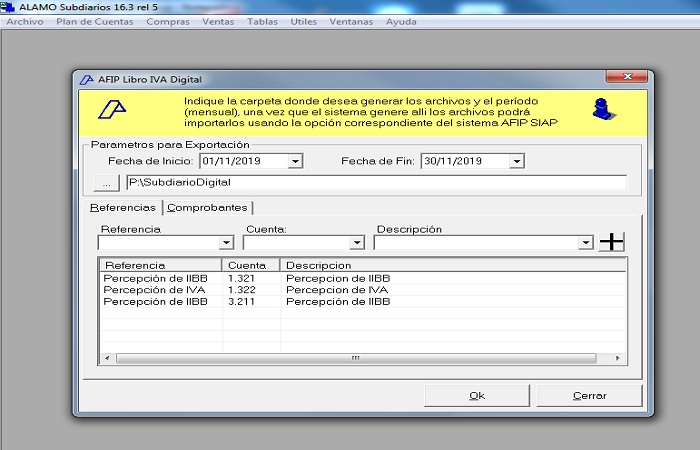
Task: Click the table's left scroll arrow
Action: (x=107, y=358)
